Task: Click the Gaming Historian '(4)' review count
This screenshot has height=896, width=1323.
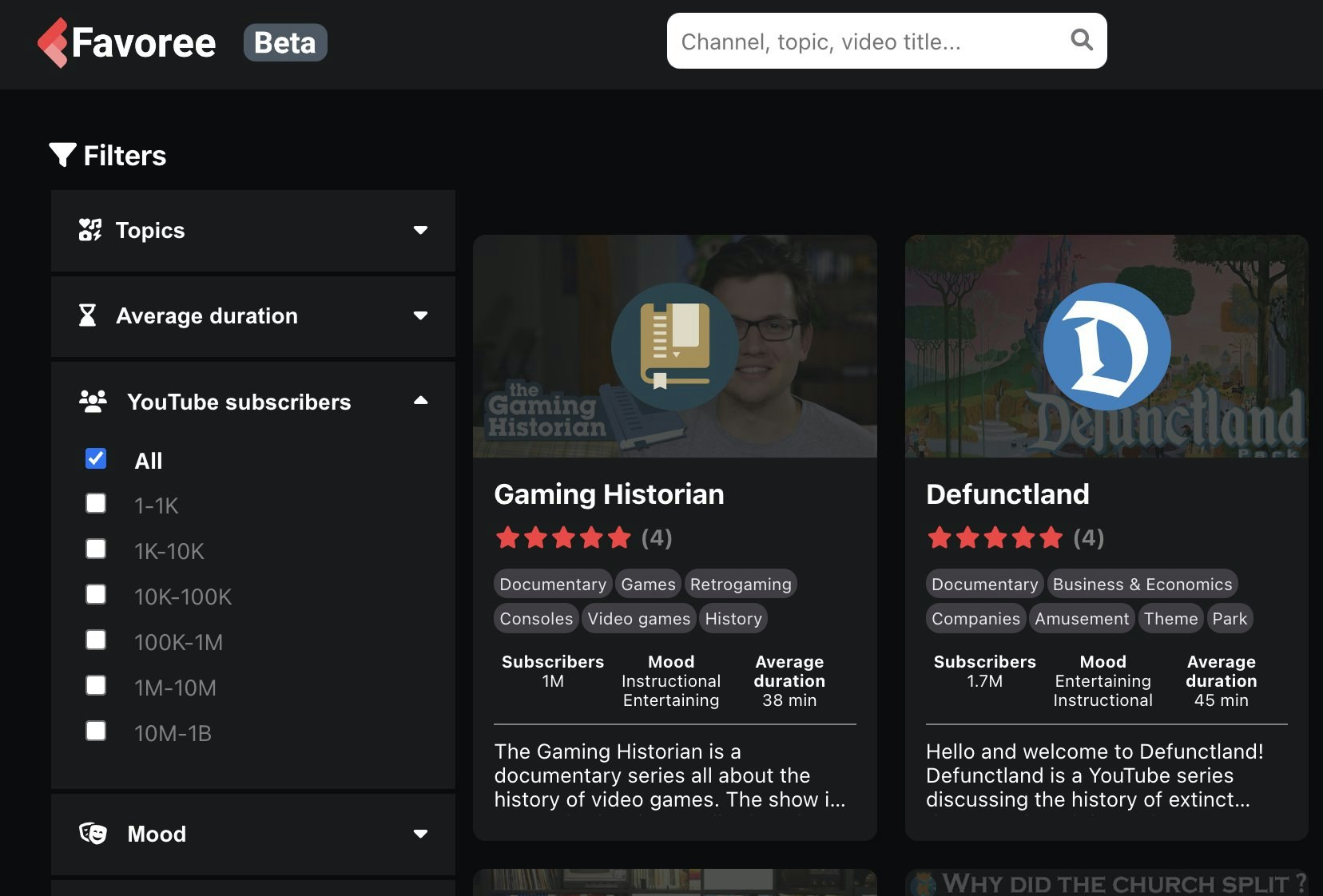Action: [x=657, y=537]
